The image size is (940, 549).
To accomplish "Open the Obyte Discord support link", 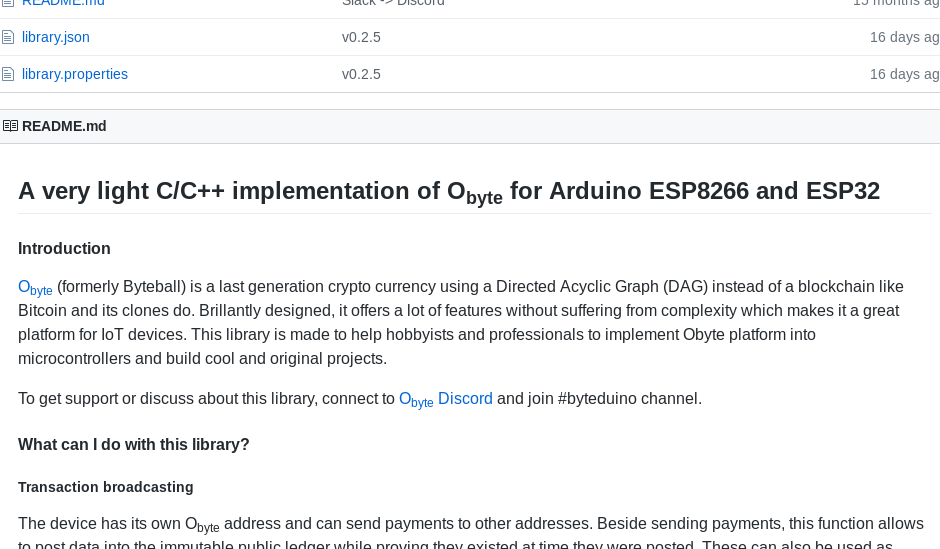I will (x=445, y=400).
